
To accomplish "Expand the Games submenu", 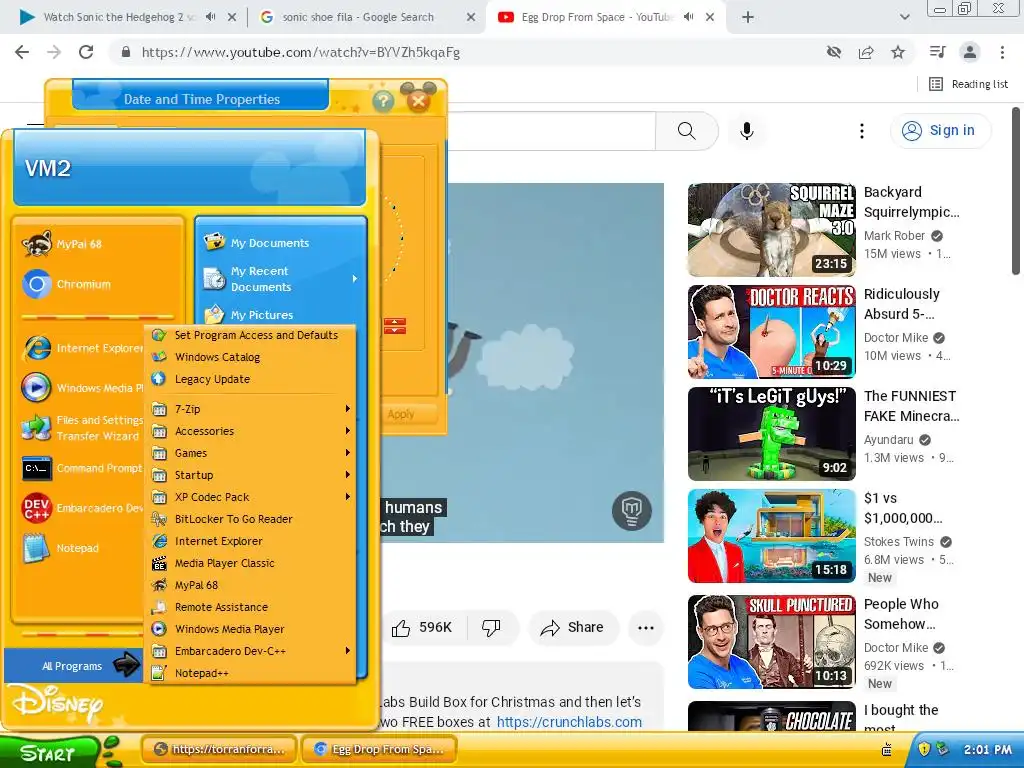I will [251, 453].
